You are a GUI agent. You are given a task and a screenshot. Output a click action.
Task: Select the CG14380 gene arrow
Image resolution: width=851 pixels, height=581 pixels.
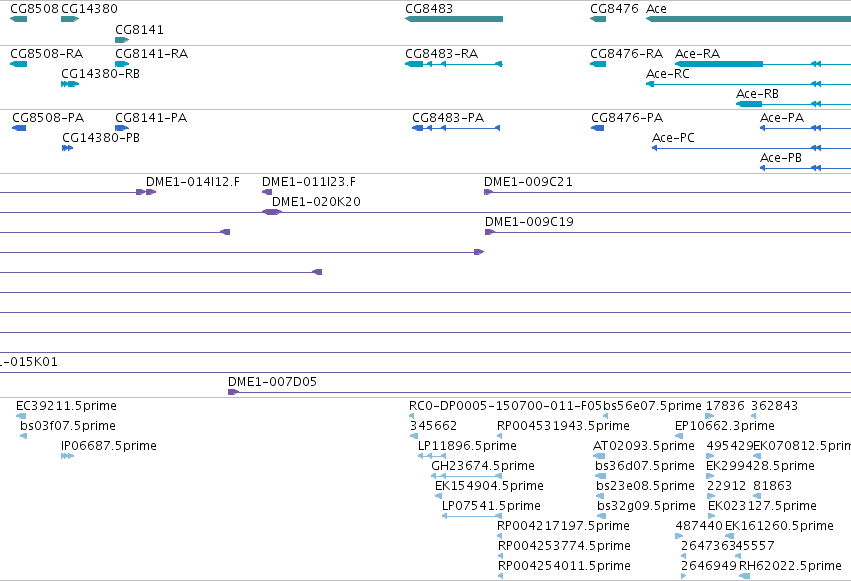[x=70, y=19]
